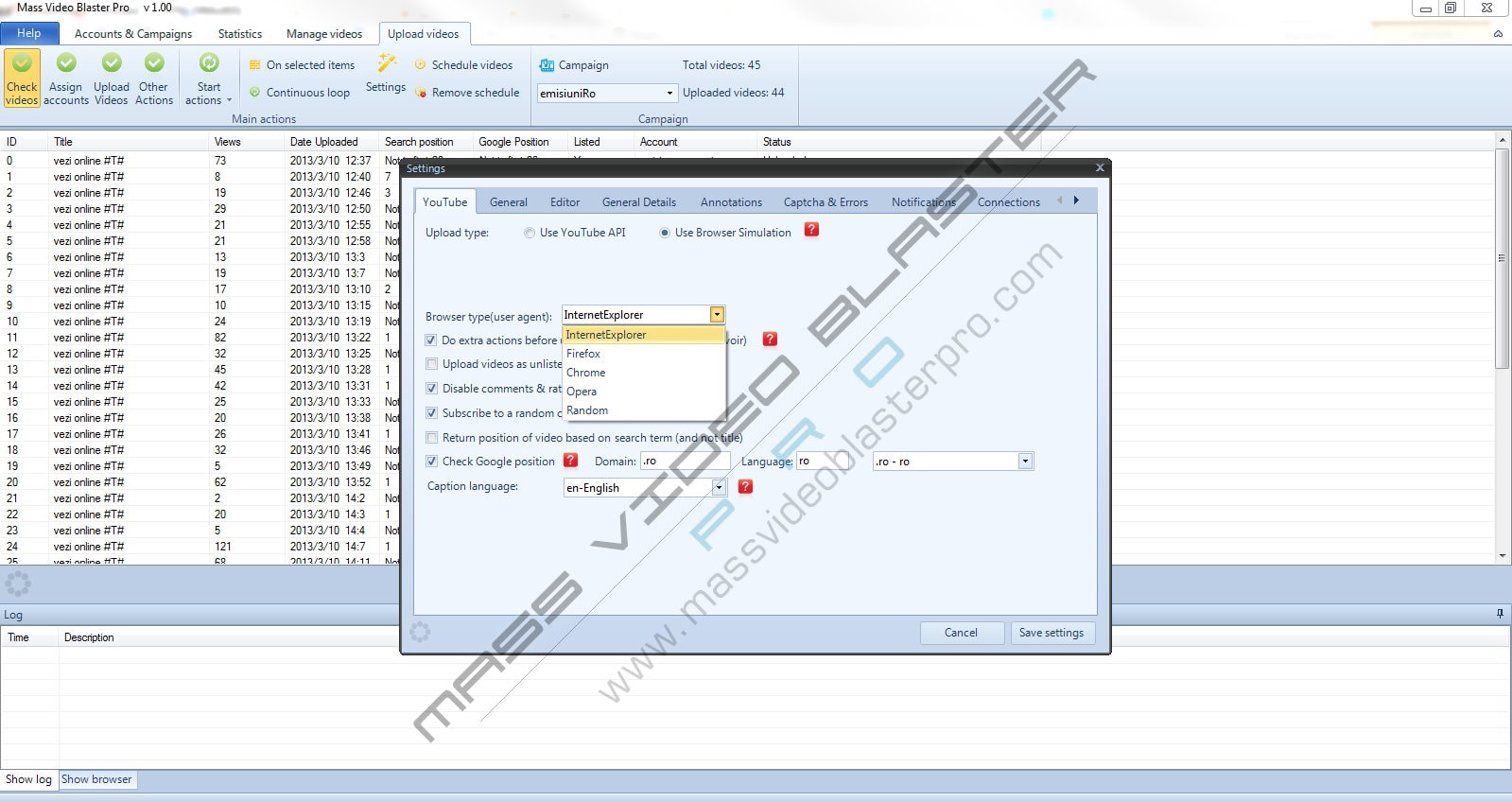Toggle Do extra actions before checkbox
1512x802 pixels.
pos(431,340)
